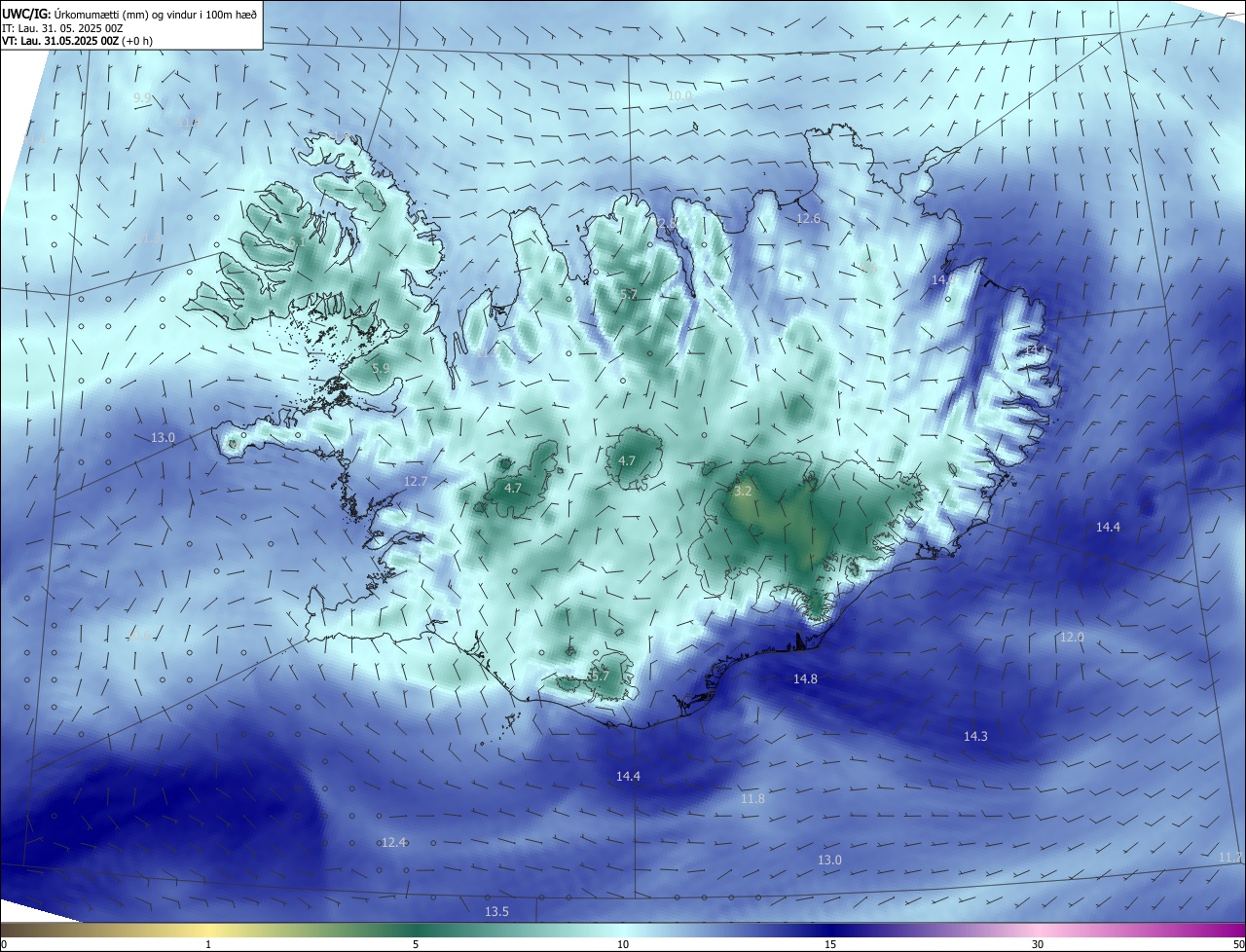Click the 6.1 value on the Westfjords
The width and height of the screenshot is (1246, 952).
[297, 242]
